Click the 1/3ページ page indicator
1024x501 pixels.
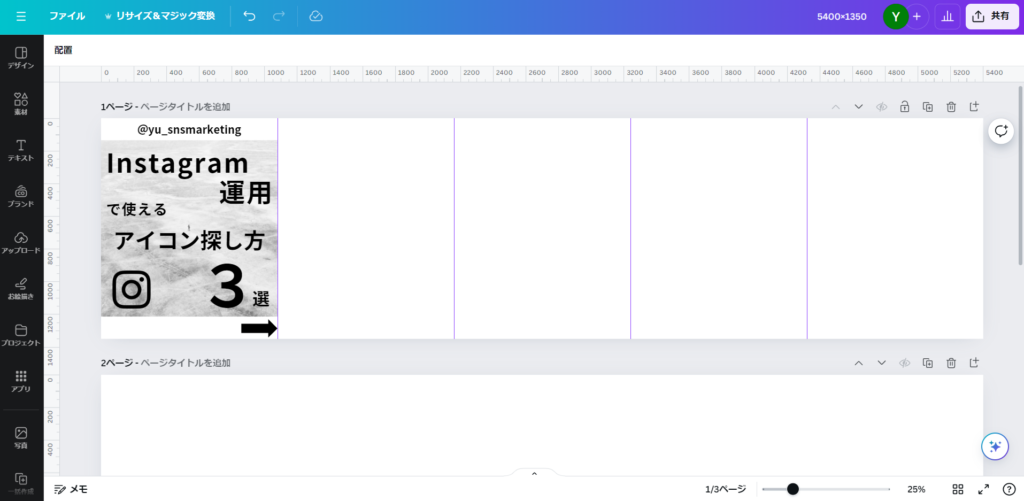pyautogui.click(x=725, y=489)
